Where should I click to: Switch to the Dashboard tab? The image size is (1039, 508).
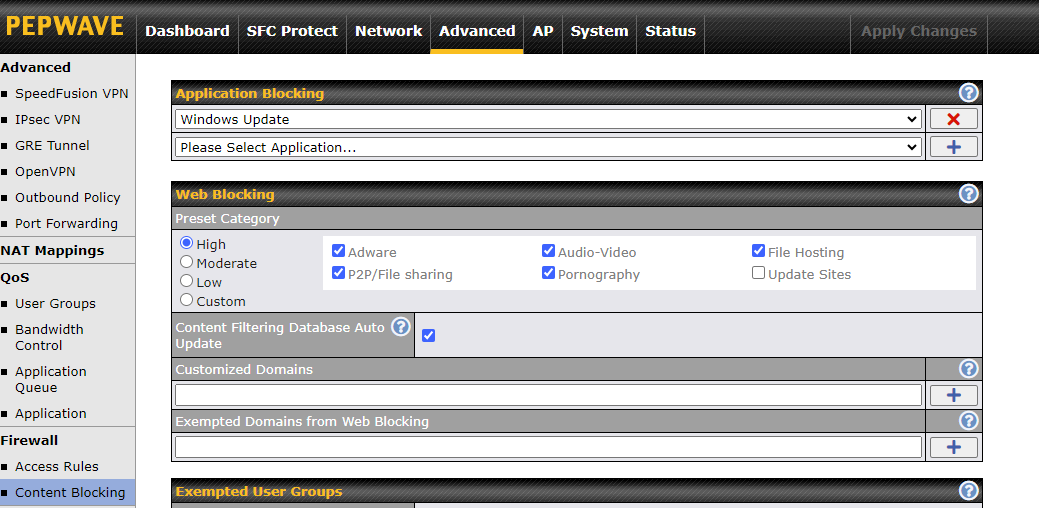(x=187, y=31)
